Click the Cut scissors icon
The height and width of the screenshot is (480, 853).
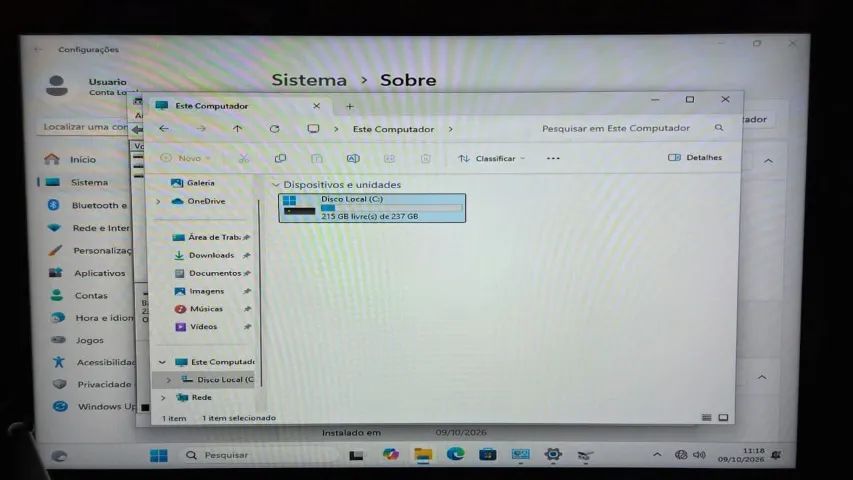(x=244, y=158)
